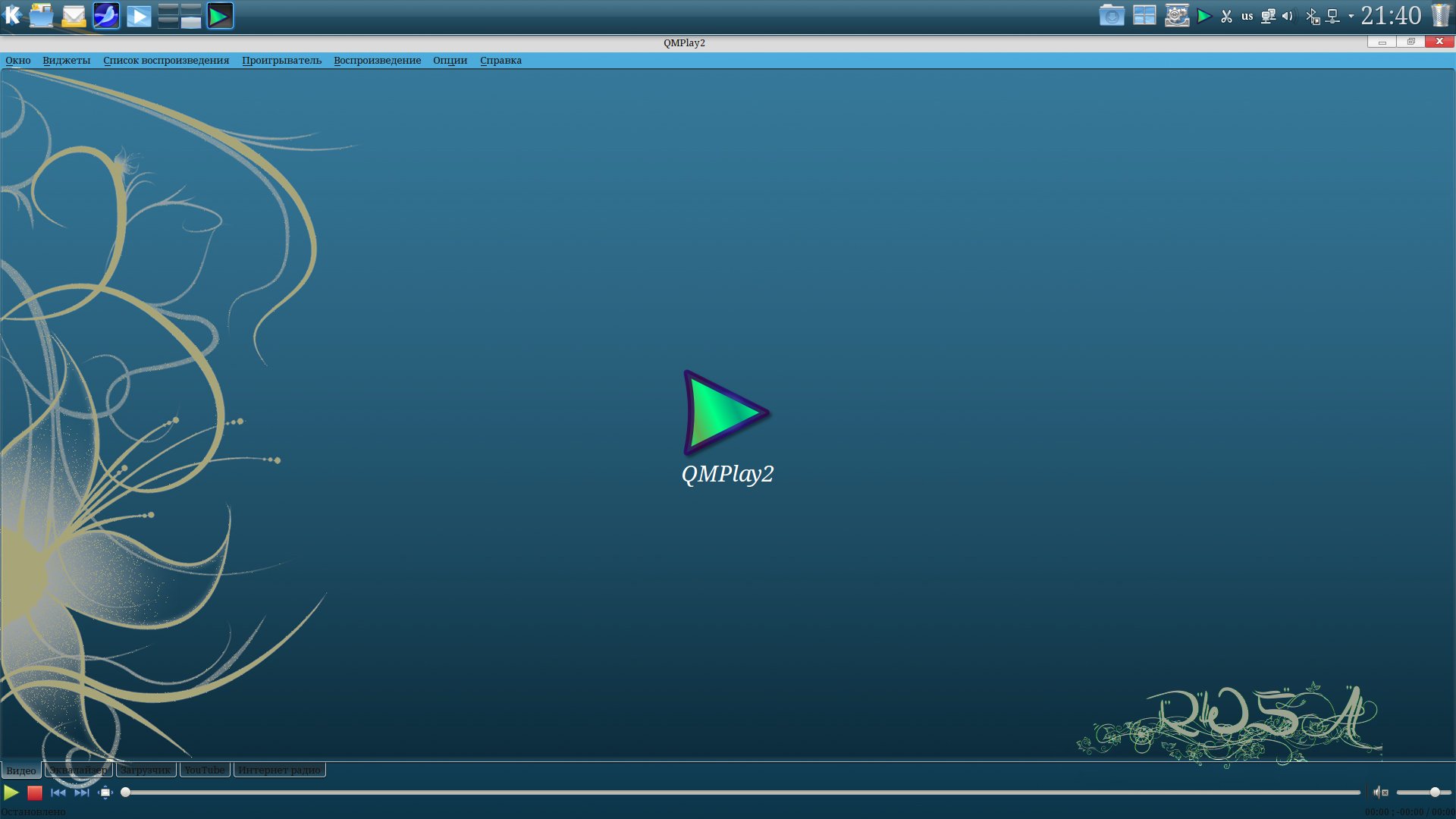Open the YouTube tab
This screenshot has height=819, width=1456.
pyautogui.click(x=204, y=770)
